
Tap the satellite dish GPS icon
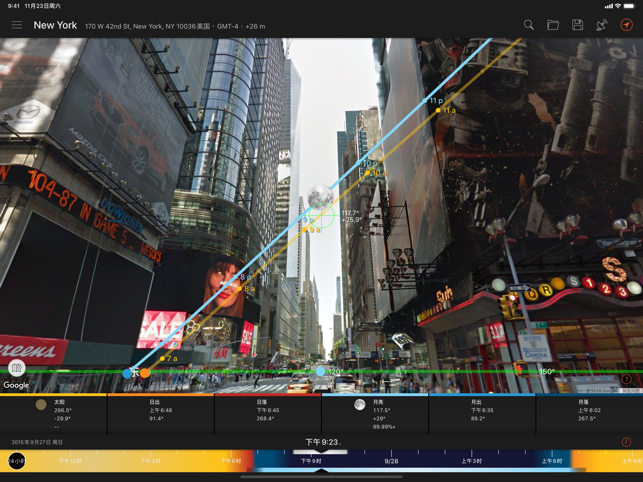(602, 25)
